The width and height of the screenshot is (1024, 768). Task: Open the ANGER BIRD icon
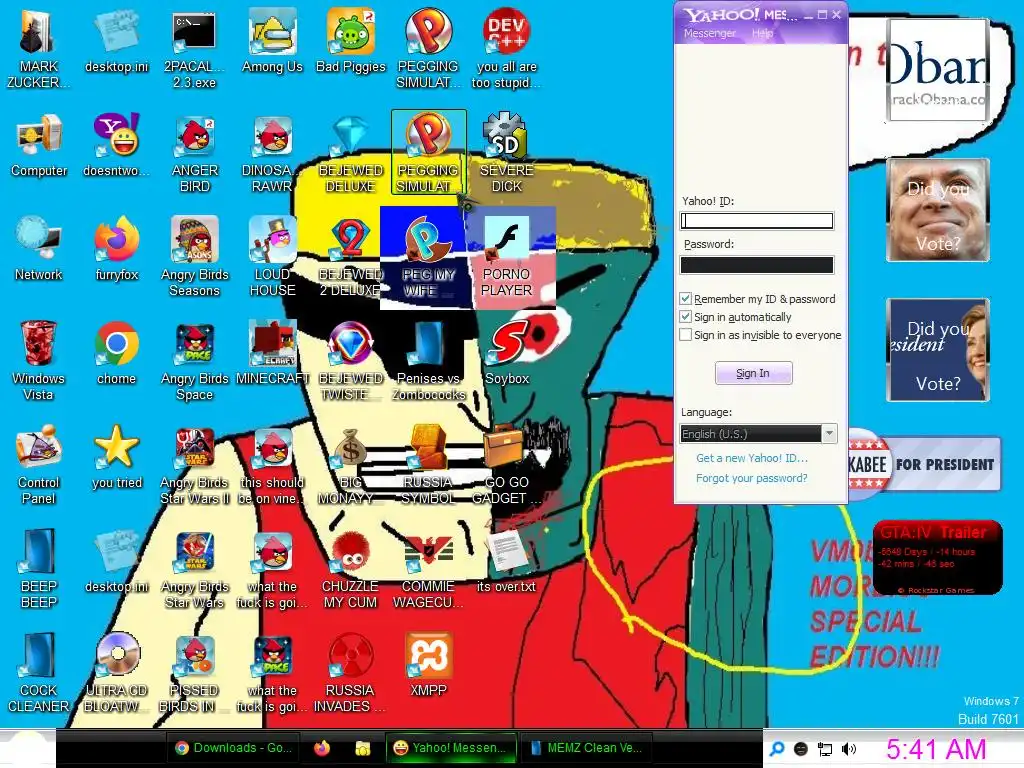tap(195, 154)
